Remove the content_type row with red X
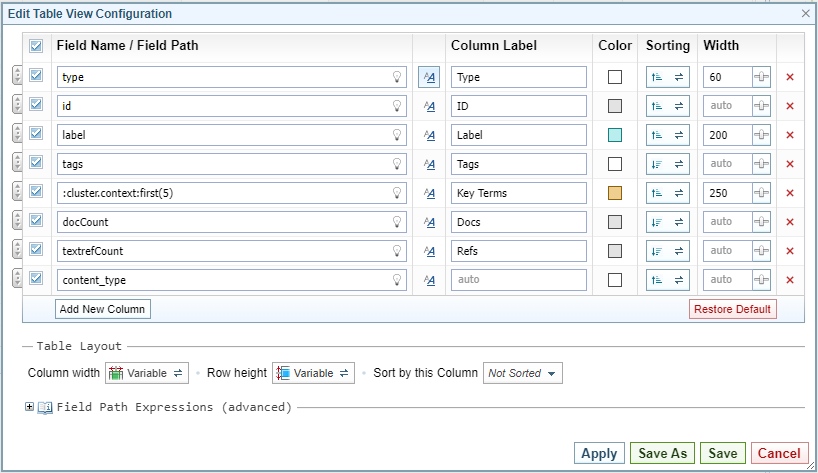818x473 pixels. (x=790, y=280)
